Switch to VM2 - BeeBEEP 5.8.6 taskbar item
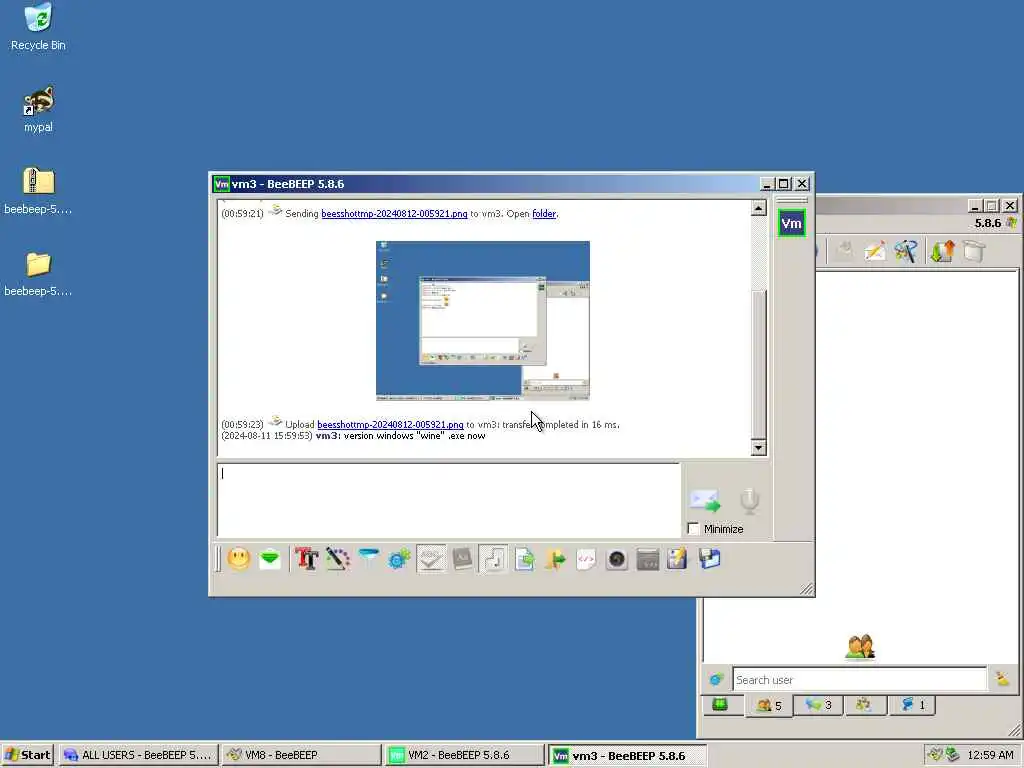This screenshot has height=768, width=1024. [x=464, y=755]
